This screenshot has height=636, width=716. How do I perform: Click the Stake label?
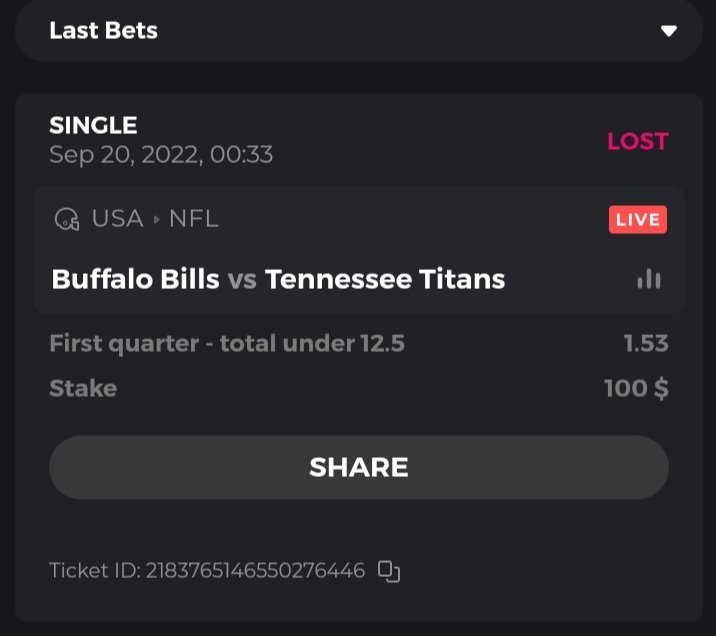[x=83, y=388]
